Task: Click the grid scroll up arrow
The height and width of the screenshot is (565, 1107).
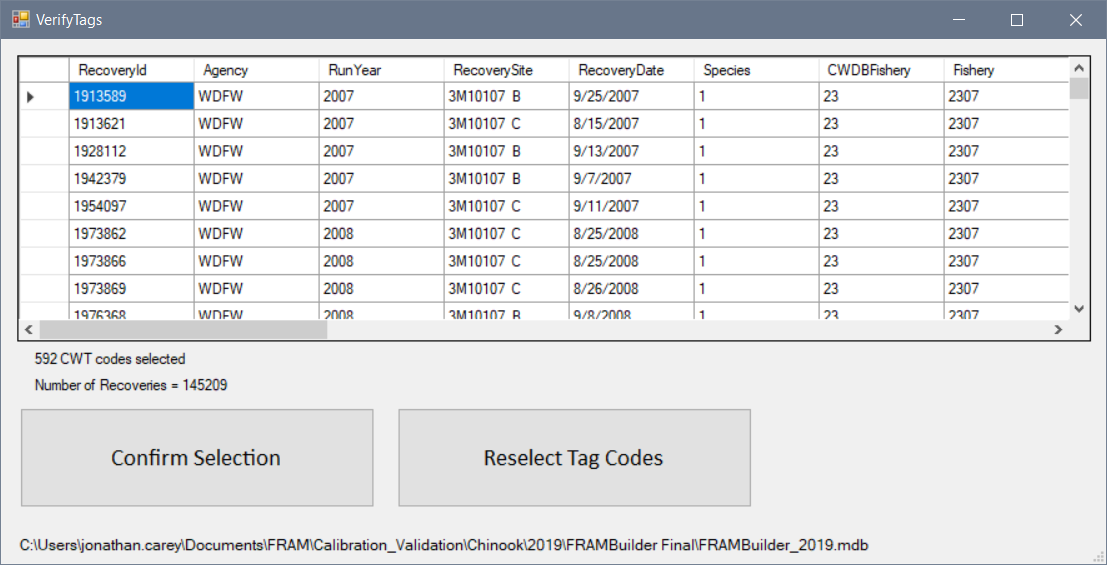Action: (x=1078, y=68)
